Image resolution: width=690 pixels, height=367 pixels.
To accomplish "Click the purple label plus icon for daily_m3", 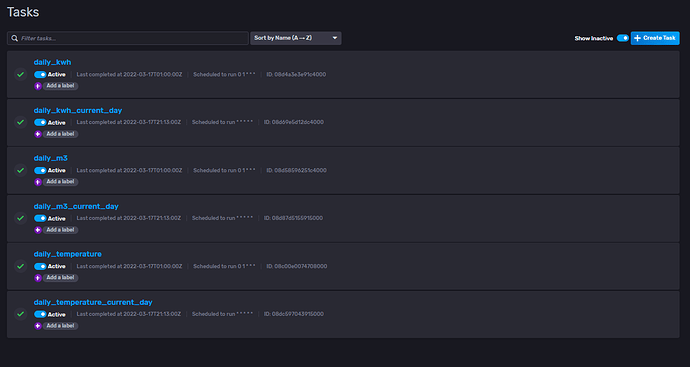I will 38,182.
